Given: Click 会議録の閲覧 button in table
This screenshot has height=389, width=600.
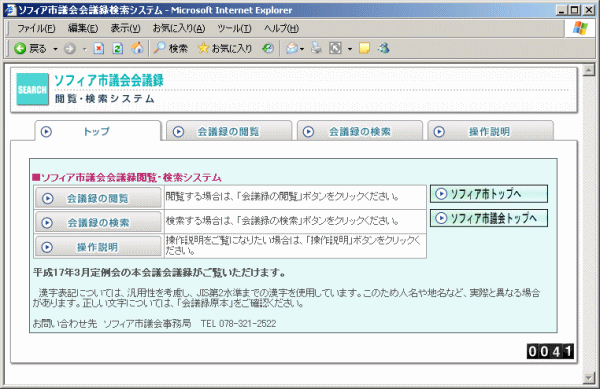Looking at the screenshot, I should 98,198.
